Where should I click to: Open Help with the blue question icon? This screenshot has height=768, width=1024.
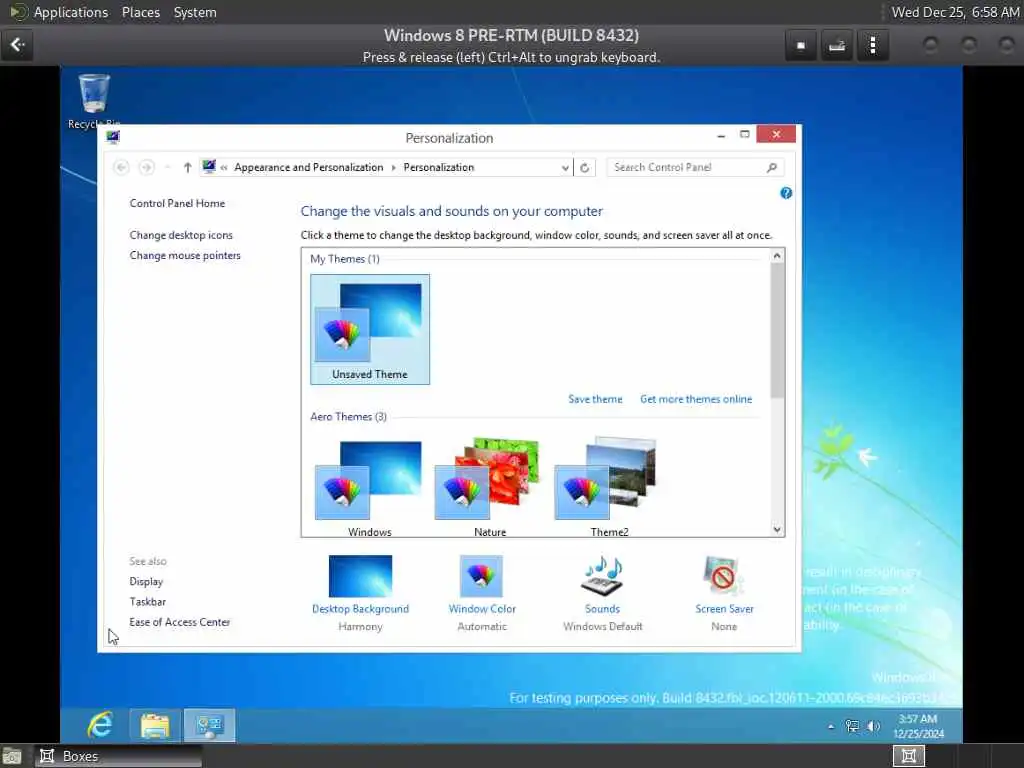786,193
